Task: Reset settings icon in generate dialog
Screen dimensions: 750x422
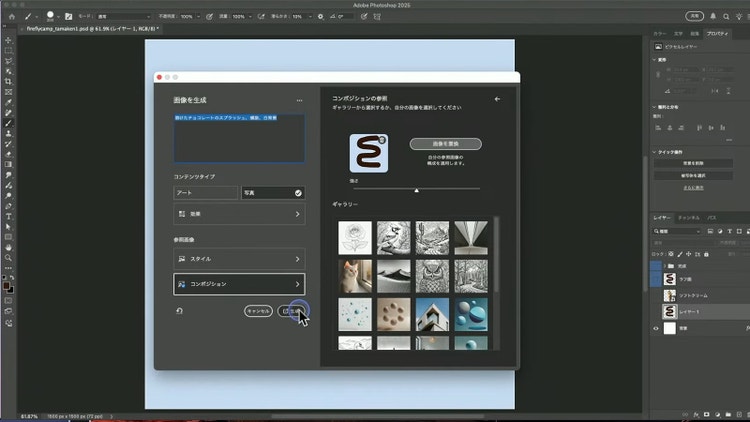Action: 179,311
